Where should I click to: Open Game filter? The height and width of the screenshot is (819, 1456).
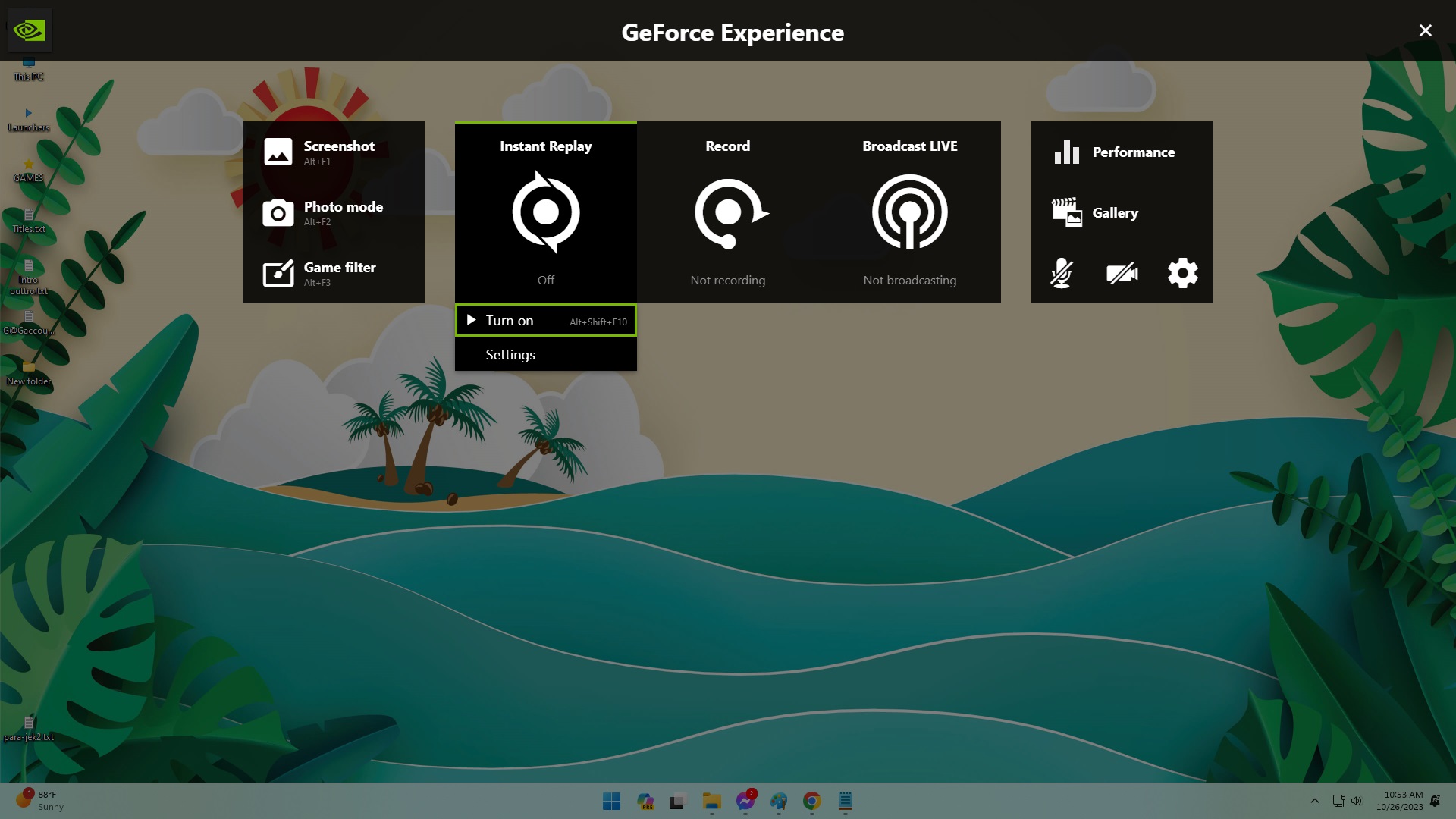(334, 273)
